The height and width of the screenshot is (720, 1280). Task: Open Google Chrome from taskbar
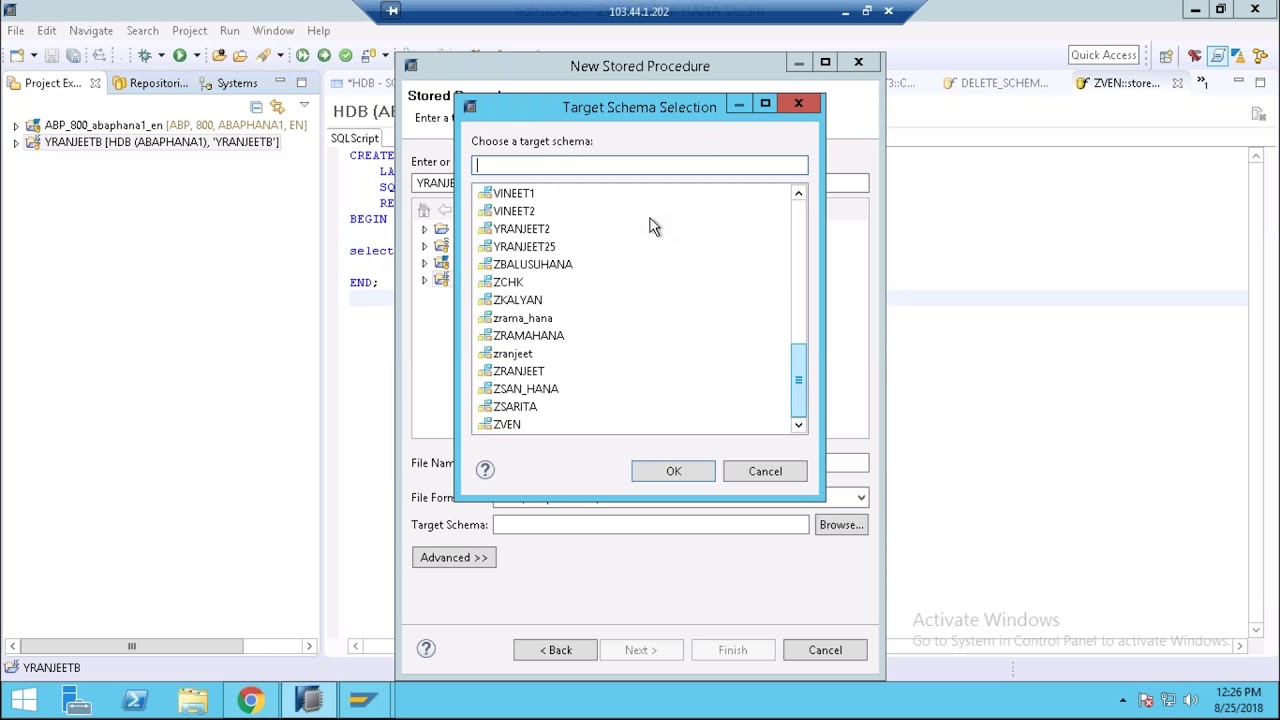tap(250, 700)
